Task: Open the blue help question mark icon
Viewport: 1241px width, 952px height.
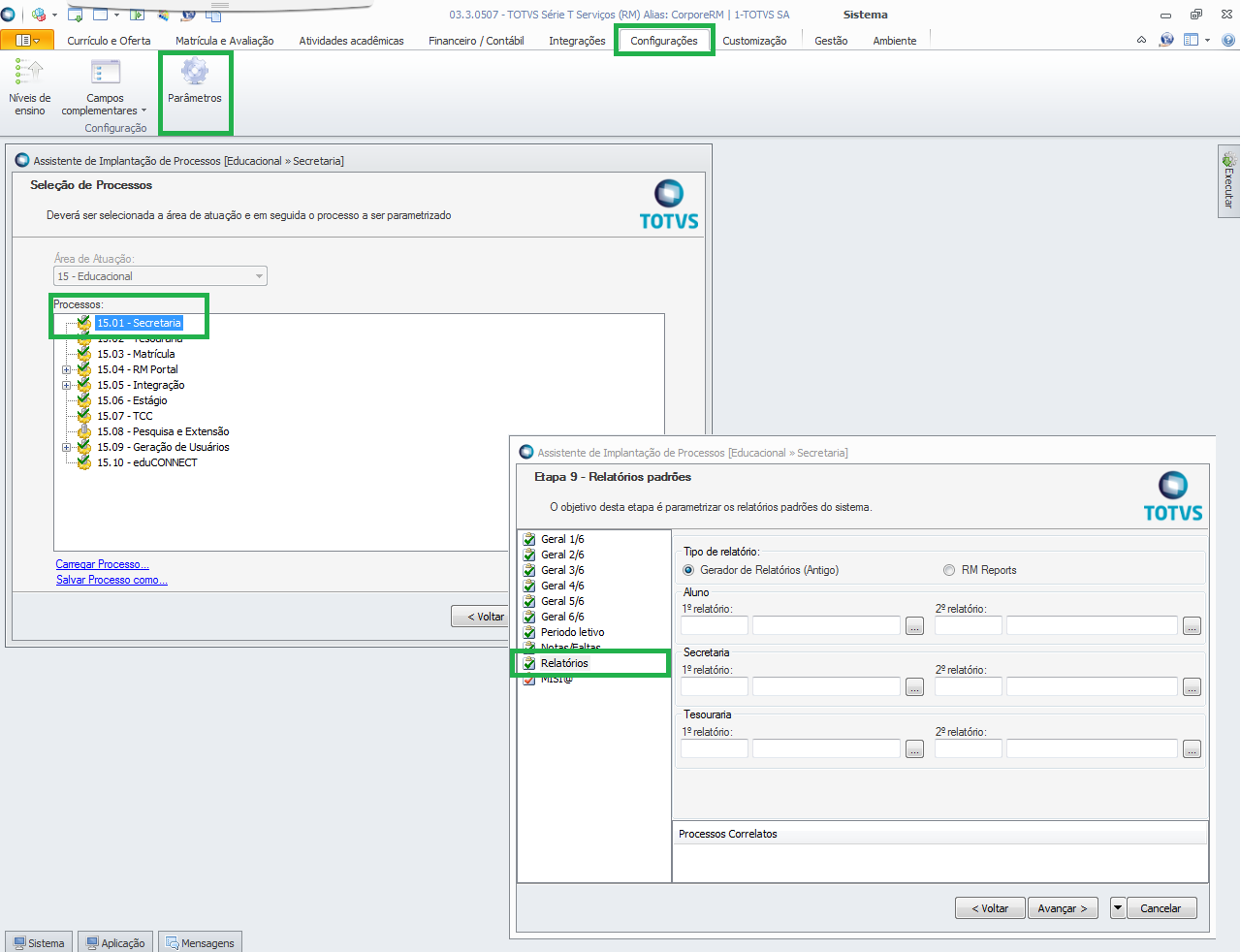Action: (x=1228, y=40)
